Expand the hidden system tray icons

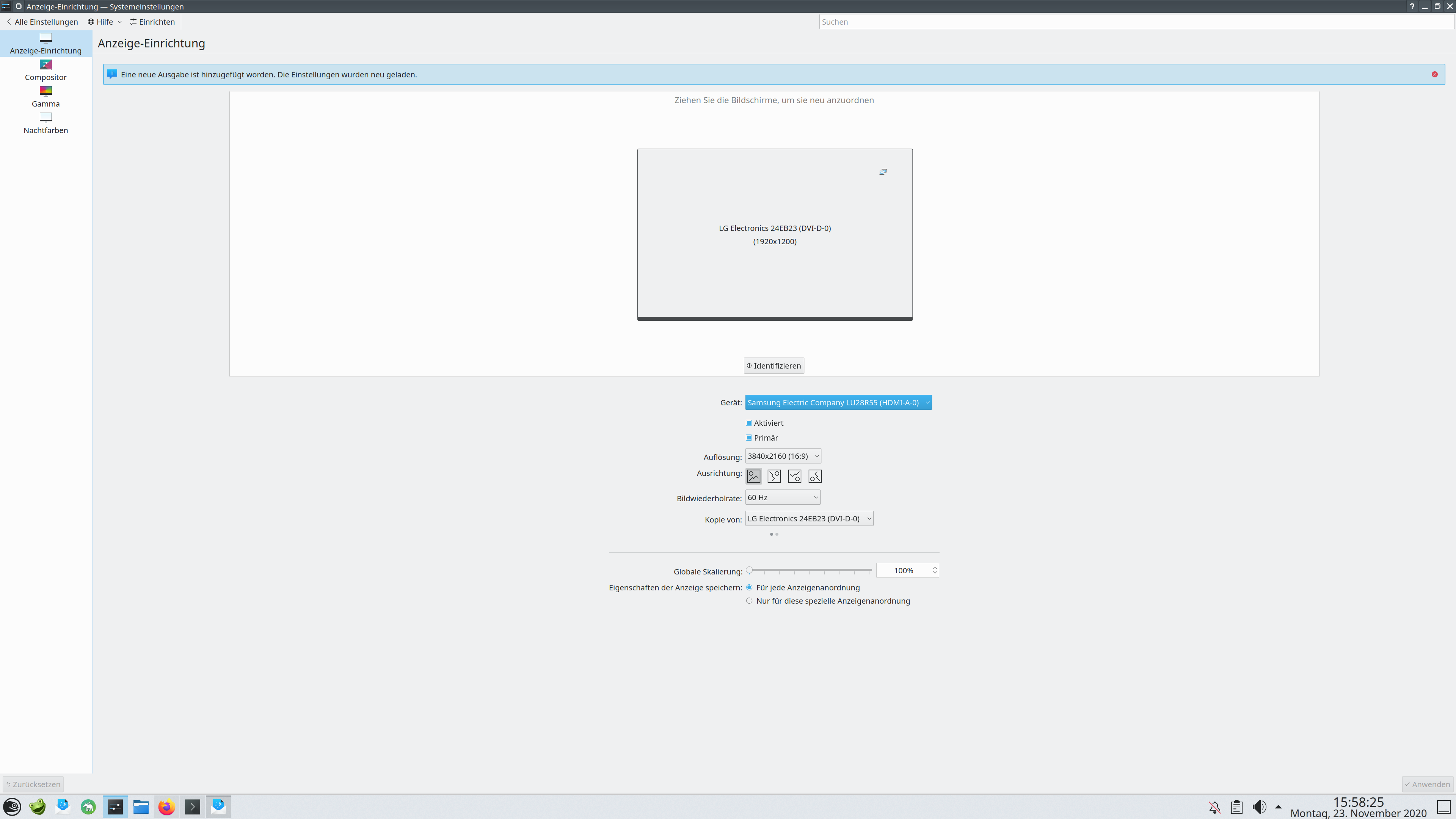point(1279,807)
